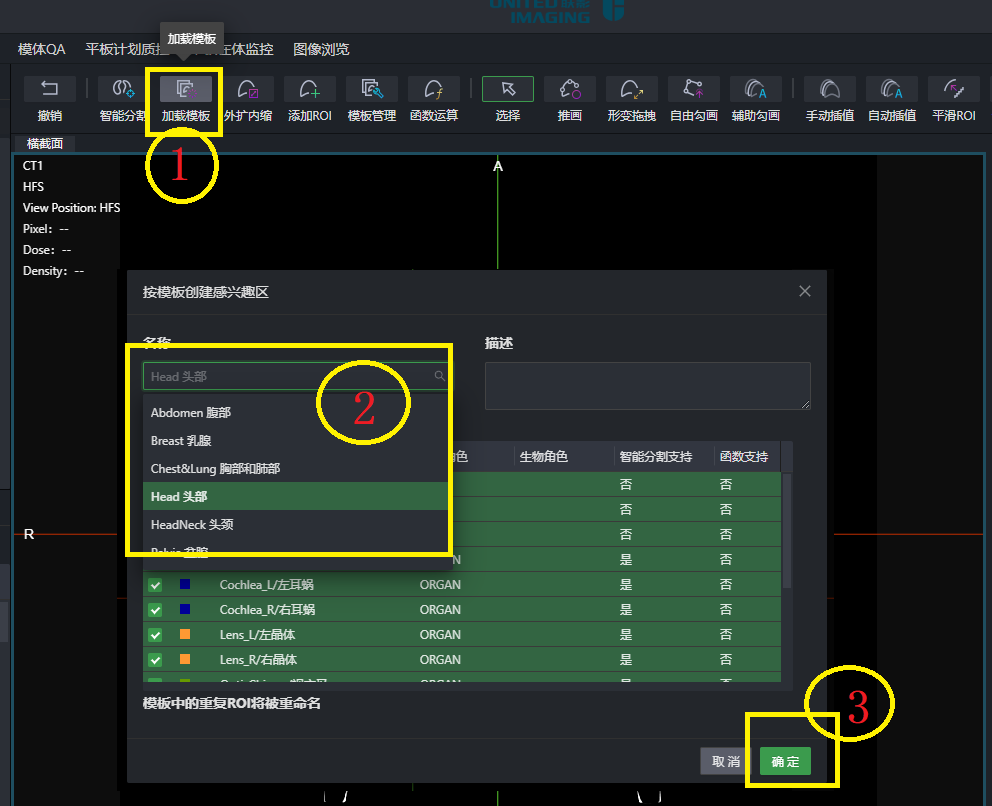This screenshot has width=992, height=806.
Task: Click the Cochlea_L dark blue color swatch
Action: [x=185, y=584]
